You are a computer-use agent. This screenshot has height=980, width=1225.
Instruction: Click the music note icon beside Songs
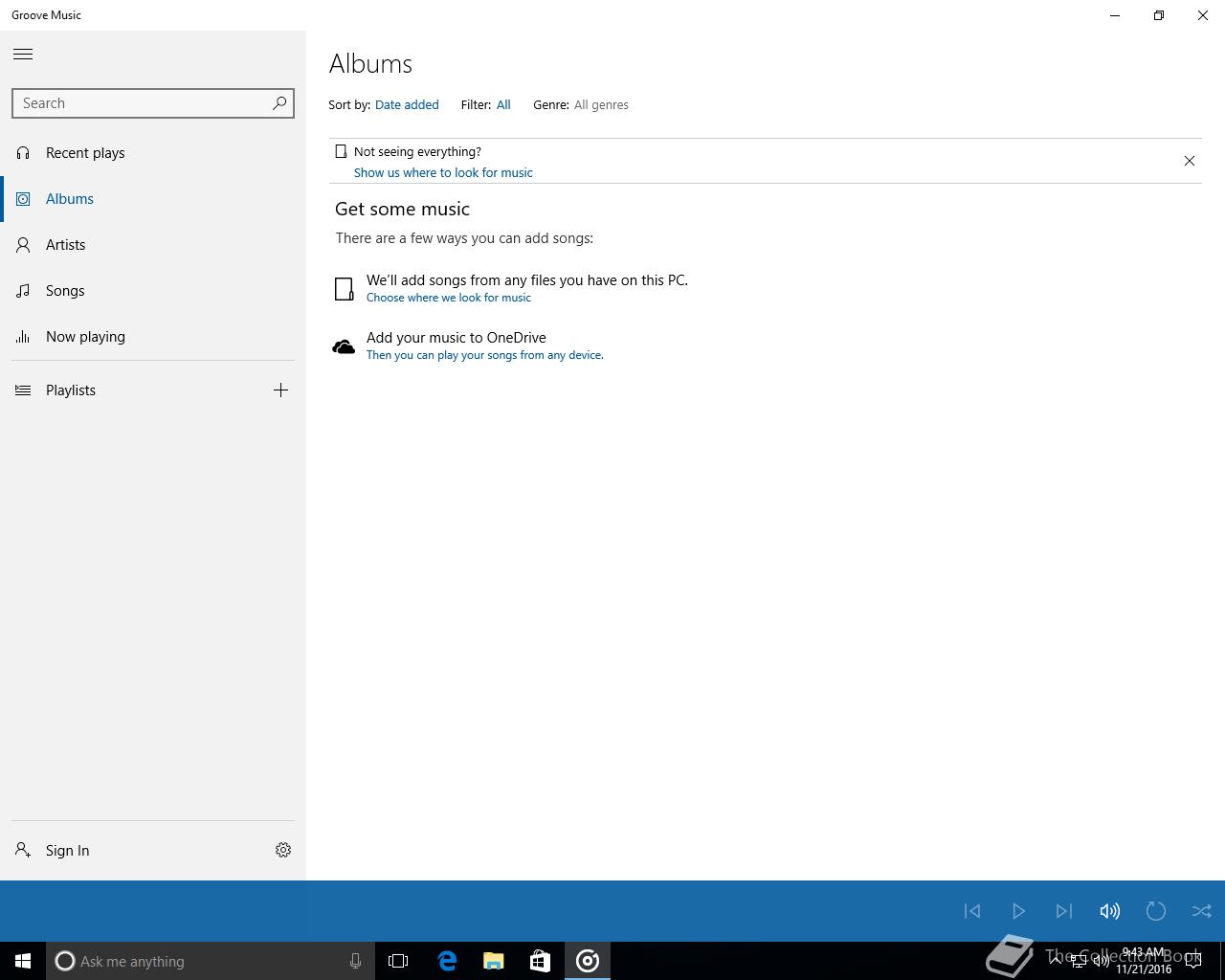pos(23,291)
